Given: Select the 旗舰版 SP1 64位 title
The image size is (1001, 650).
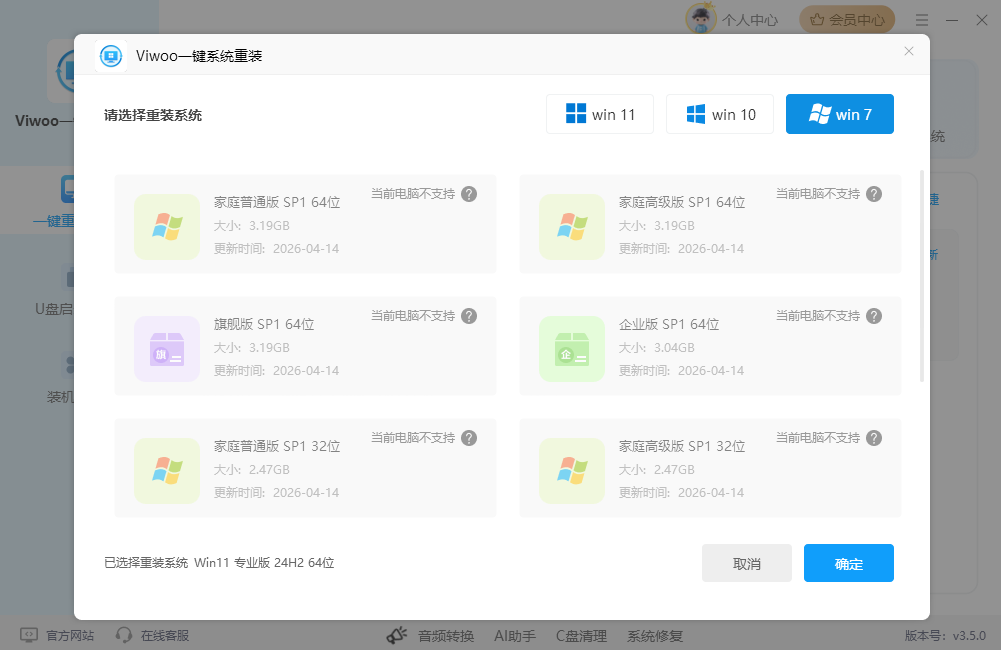Looking at the screenshot, I should tap(264, 324).
